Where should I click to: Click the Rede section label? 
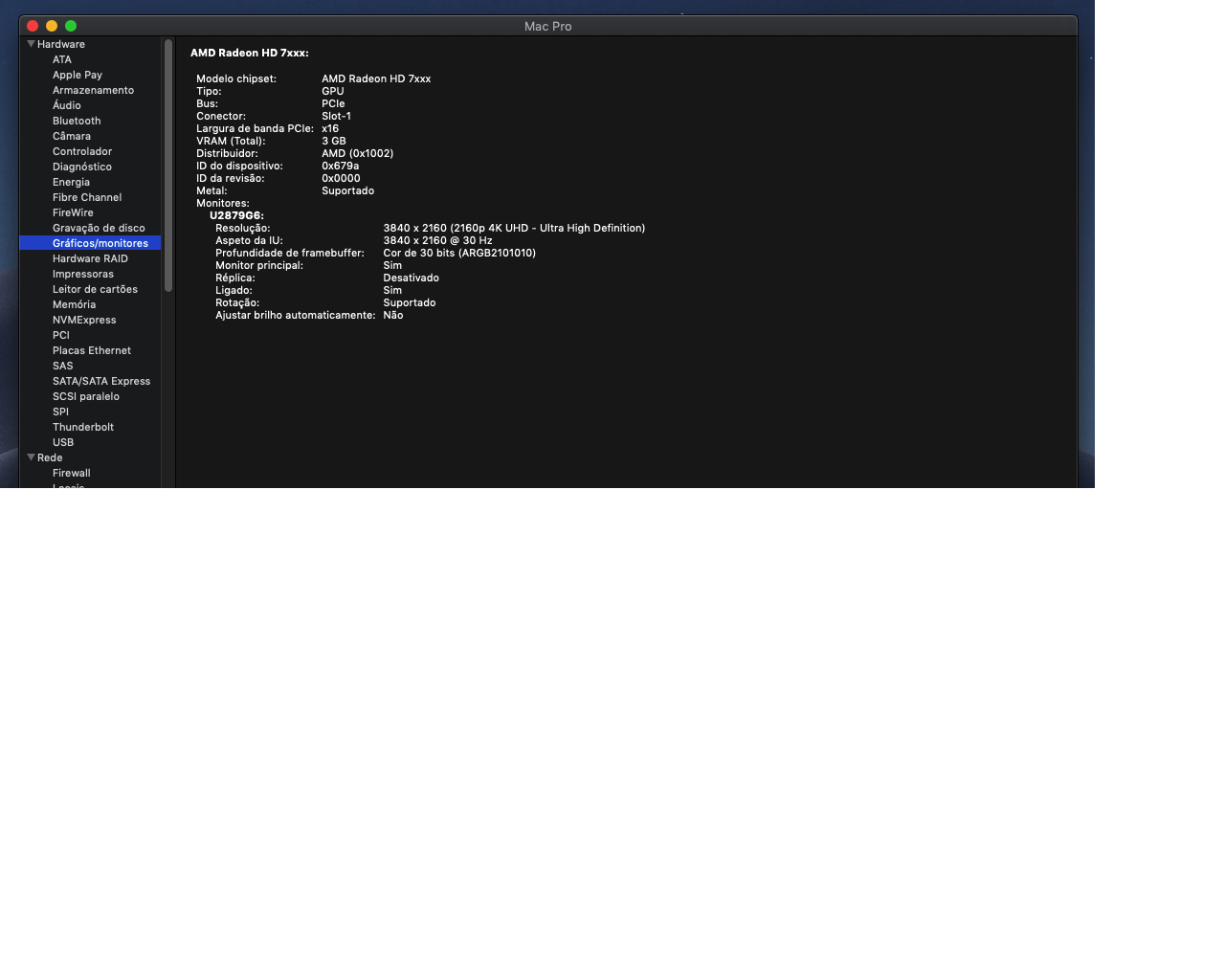tap(50, 457)
